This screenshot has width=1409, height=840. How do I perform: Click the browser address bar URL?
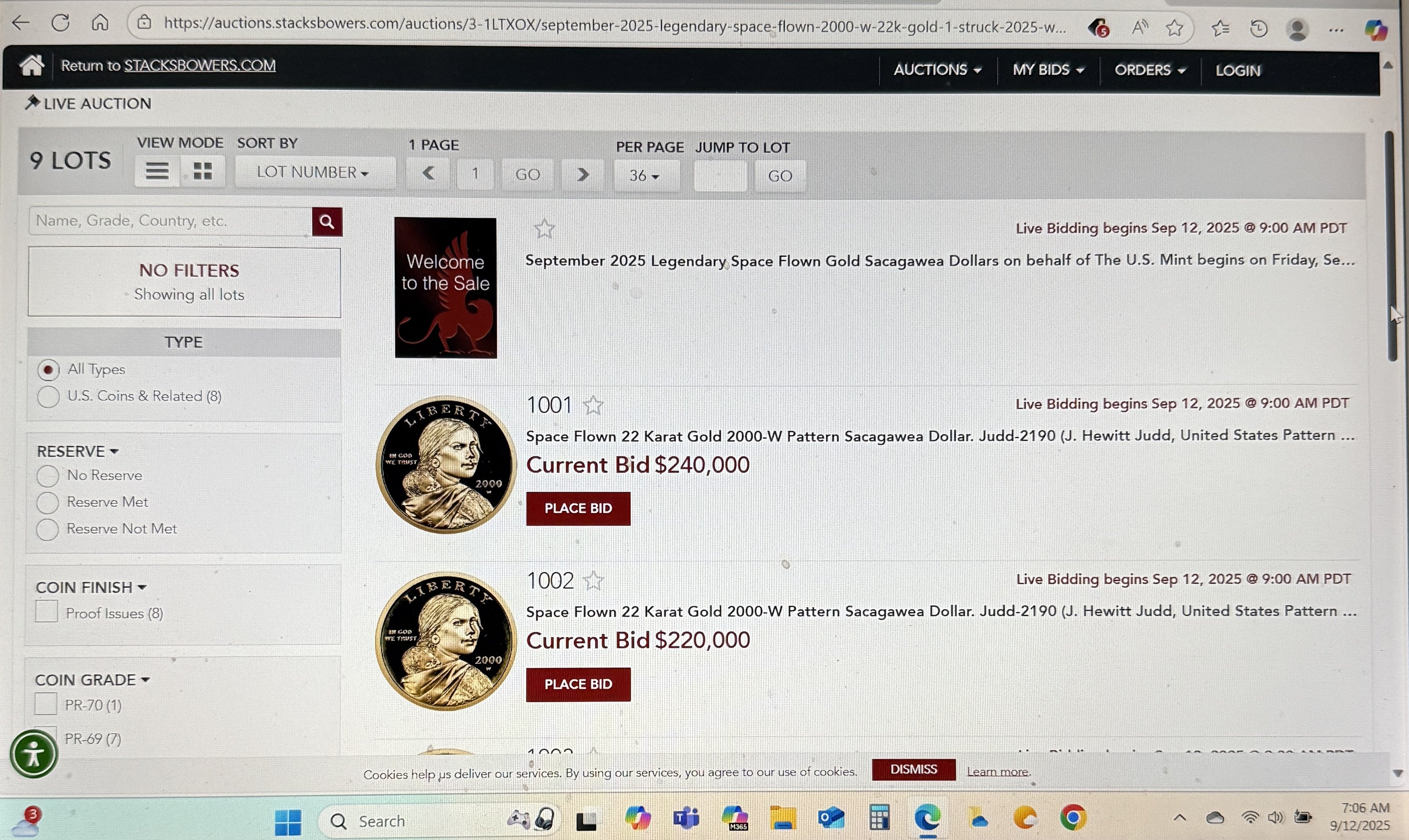coord(615,25)
